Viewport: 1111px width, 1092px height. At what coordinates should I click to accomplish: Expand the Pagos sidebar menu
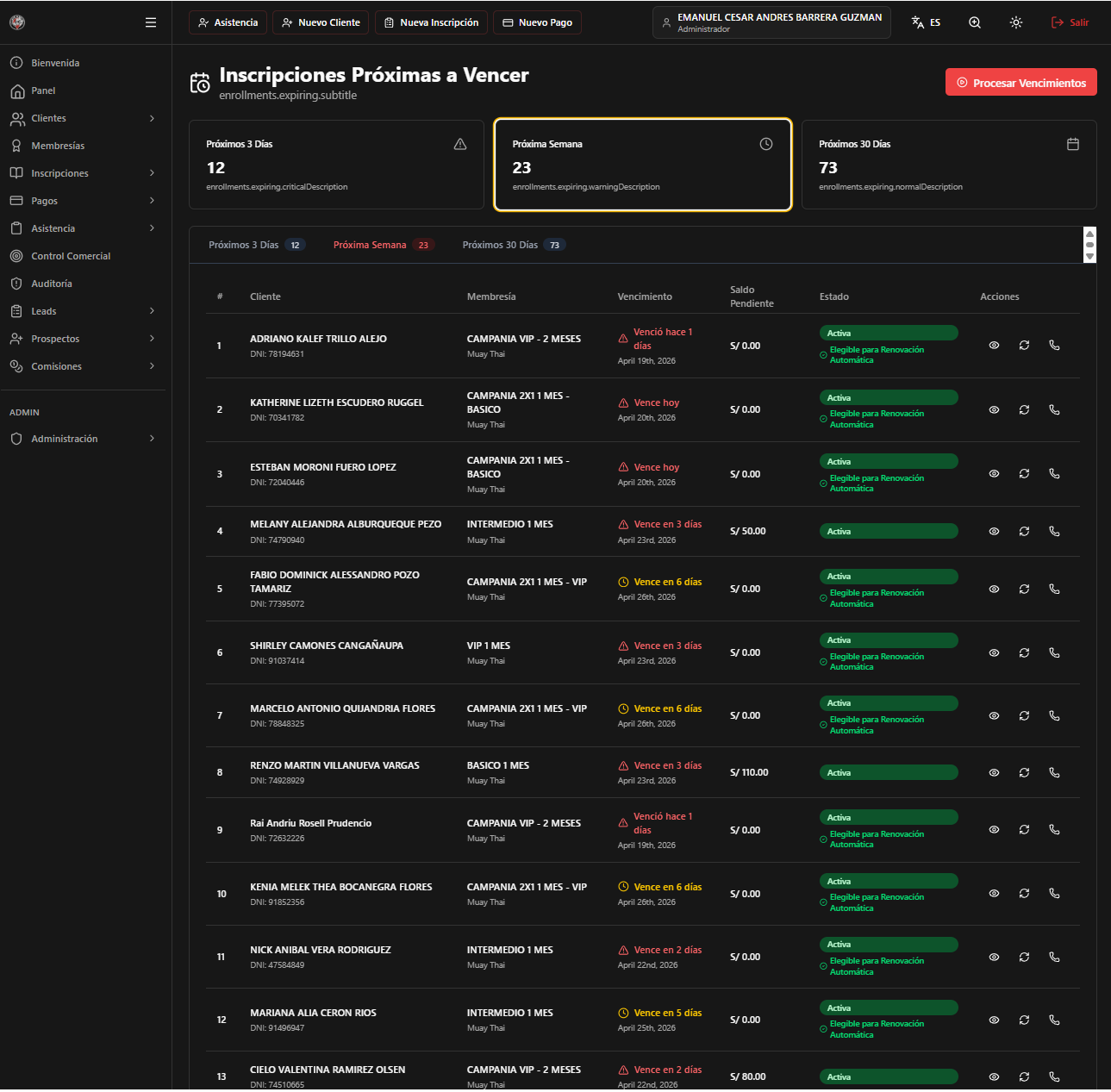coord(83,201)
